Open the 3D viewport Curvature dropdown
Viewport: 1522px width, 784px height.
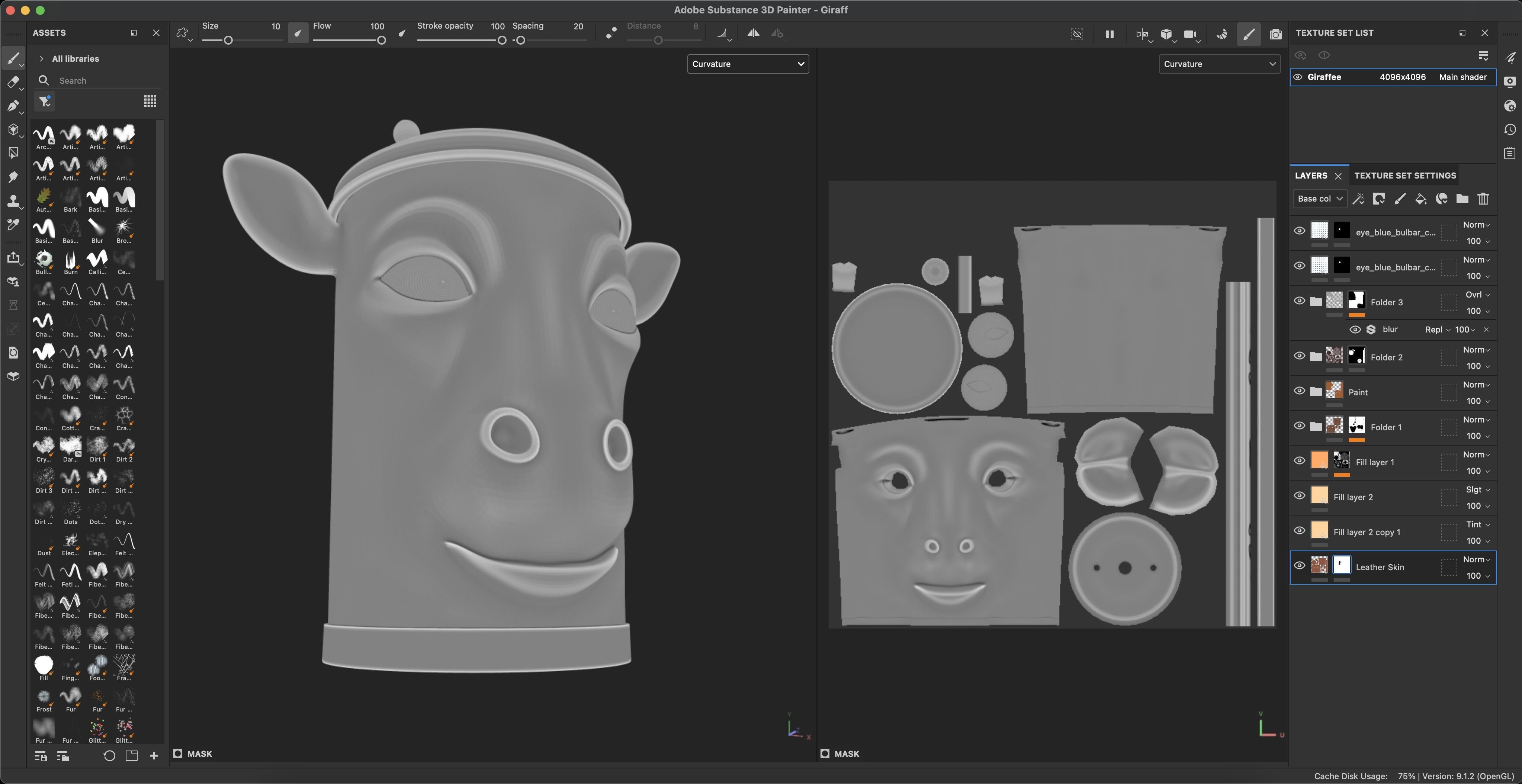tap(747, 64)
